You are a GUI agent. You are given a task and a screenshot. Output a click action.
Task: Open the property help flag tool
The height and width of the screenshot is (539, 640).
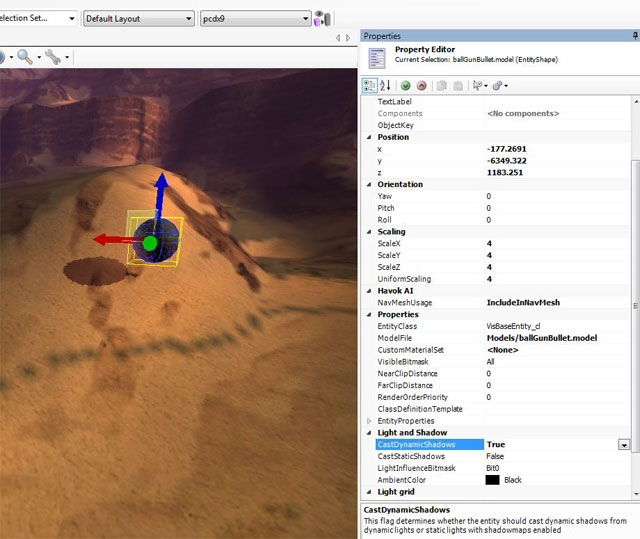click(x=479, y=86)
